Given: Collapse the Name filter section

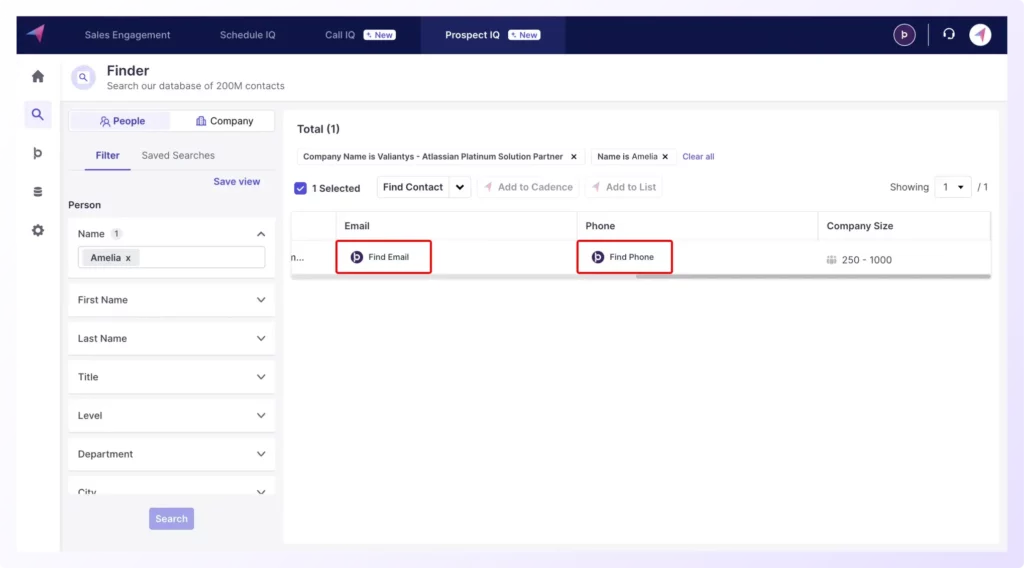Looking at the screenshot, I should tap(261, 234).
